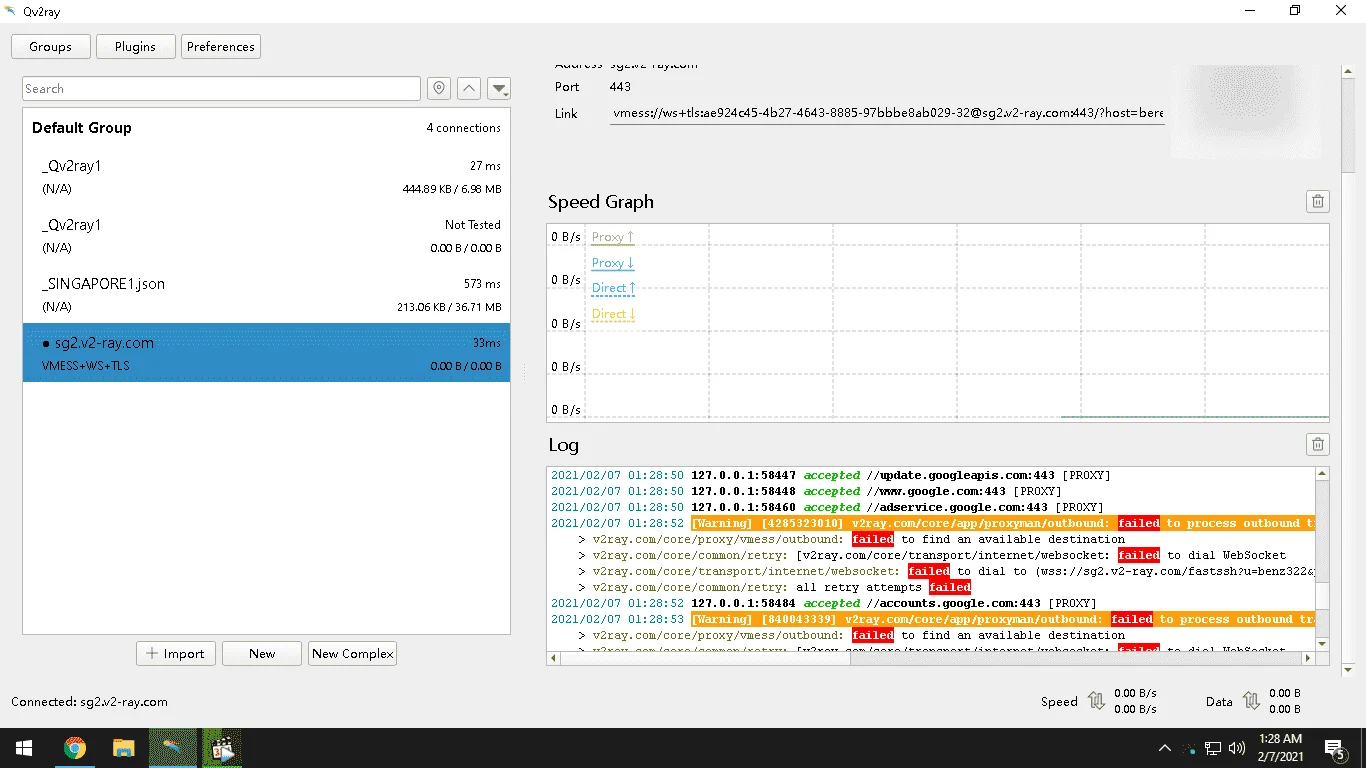Open File Explorer from the taskbar
The height and width of the screenshot is (768, 1366).
pos(123,748)
